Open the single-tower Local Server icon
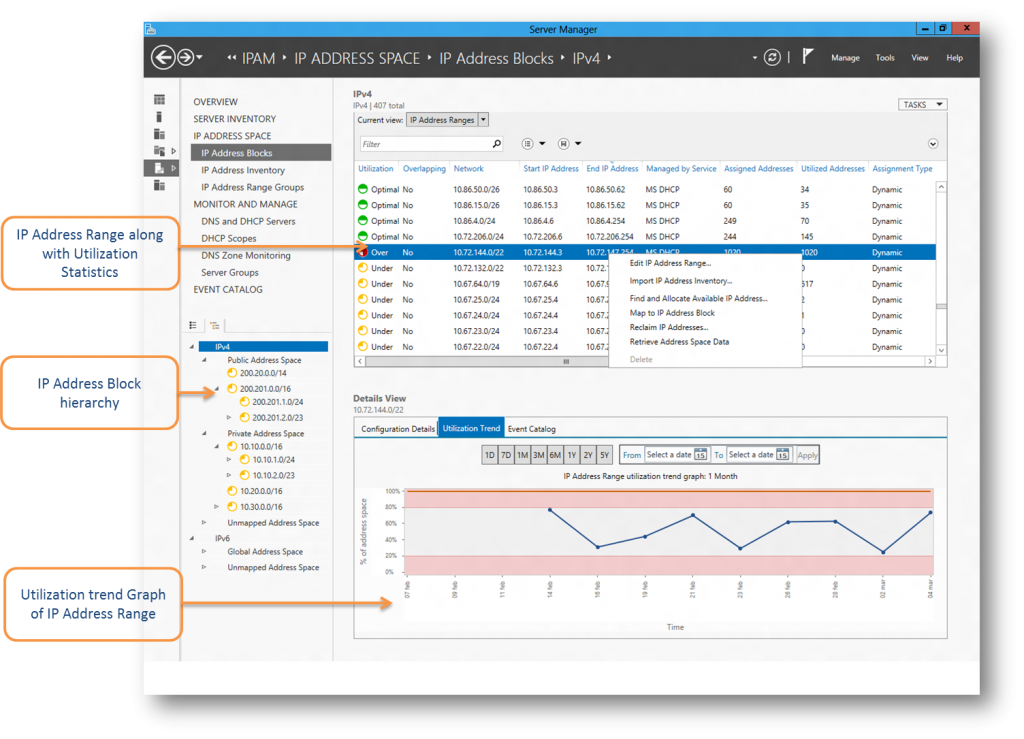The height and width of the screenshot is (739, 1024). (159, 117)
